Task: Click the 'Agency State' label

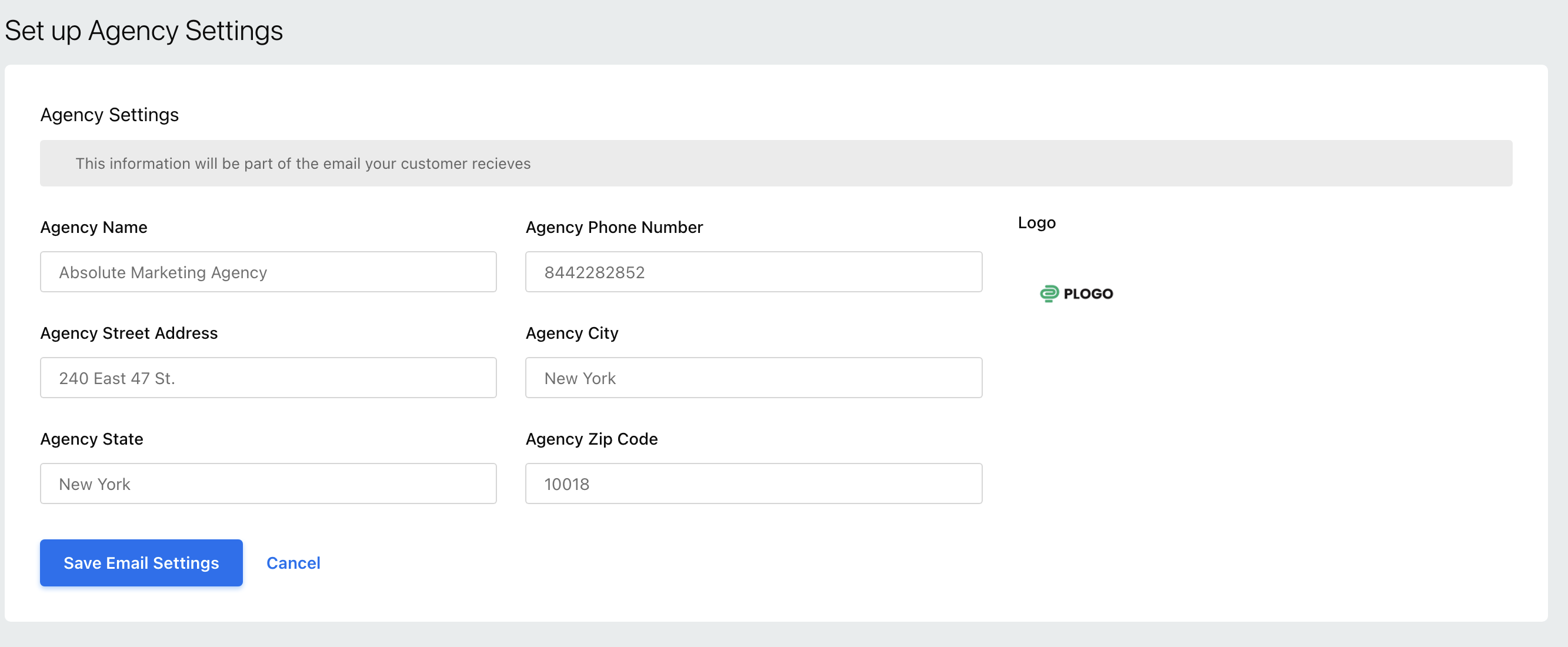Action: (92, 439)
